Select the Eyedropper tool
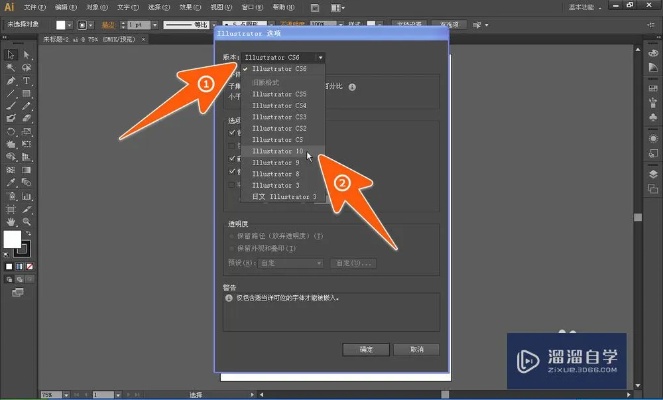The height and width of the screenshot is (400, 663). 11,183
